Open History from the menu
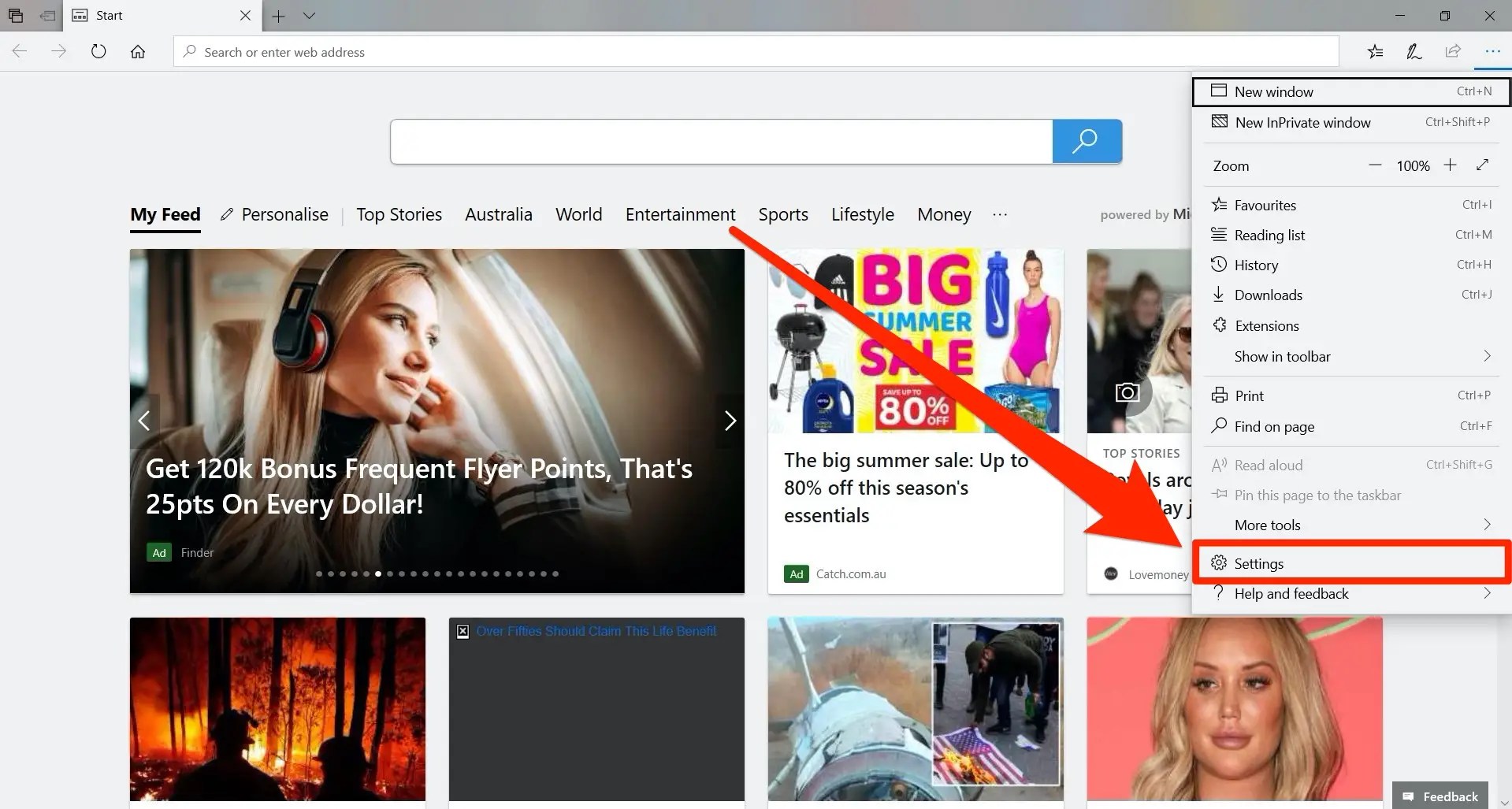This screenshot has height=809, width=1512. [1351, 265]
